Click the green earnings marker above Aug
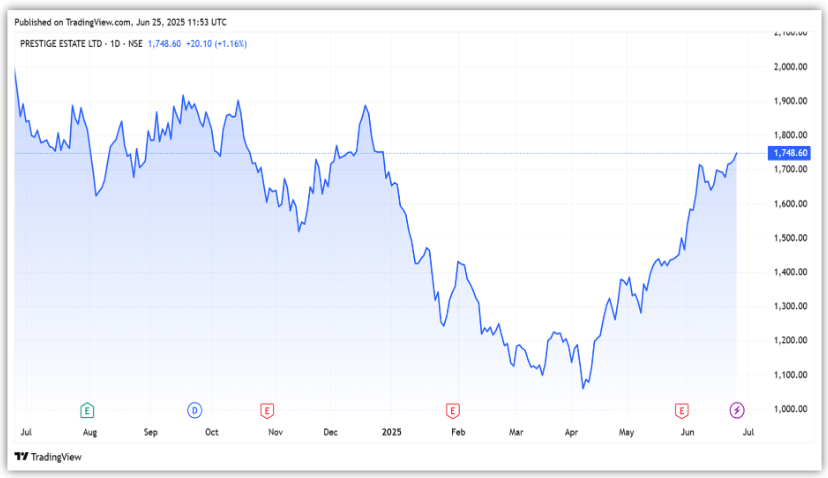Screen dimensions: 828x478 pyautogui.click(x=88, y=410)
